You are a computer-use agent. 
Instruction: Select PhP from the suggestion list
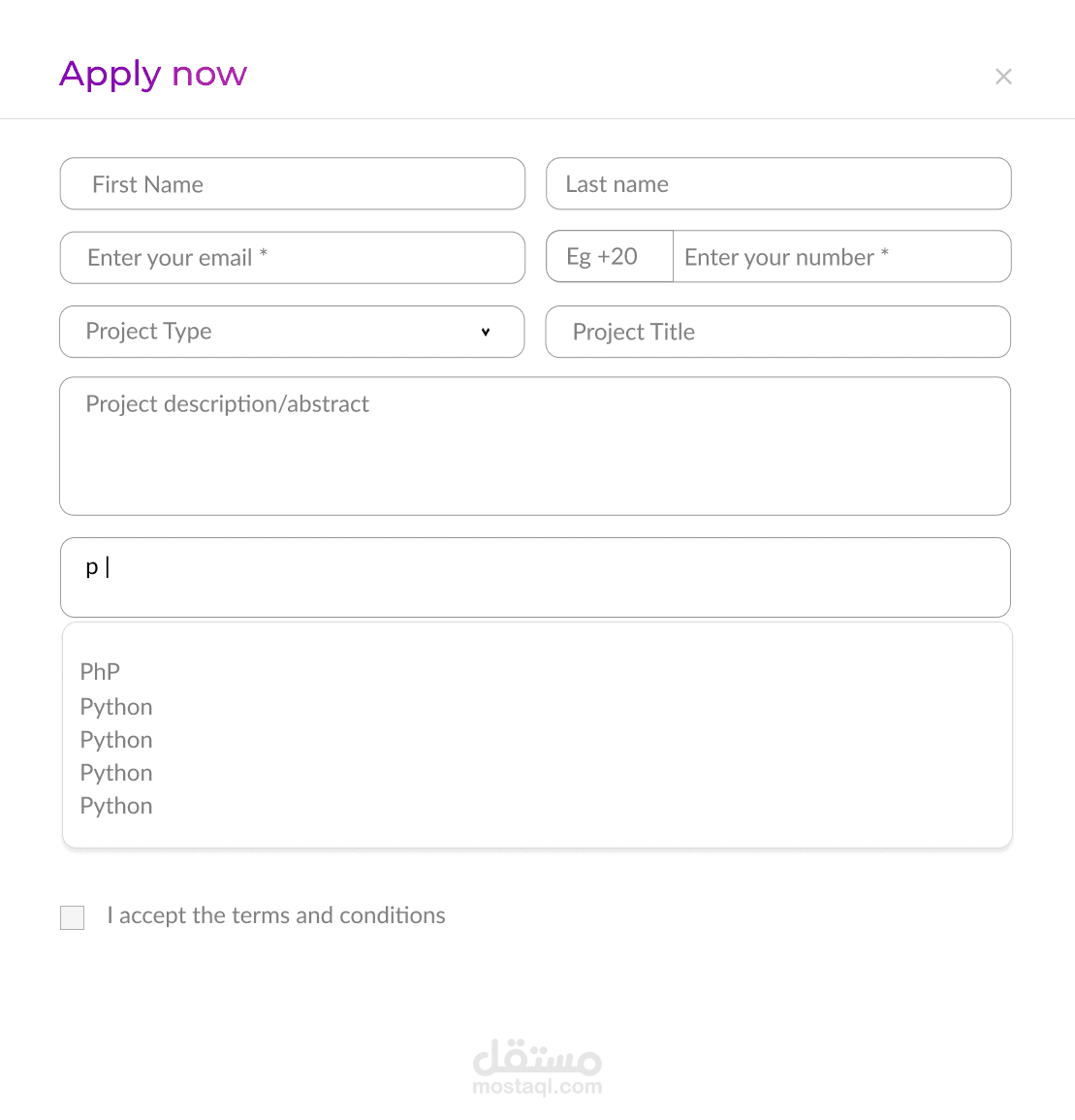100,672
